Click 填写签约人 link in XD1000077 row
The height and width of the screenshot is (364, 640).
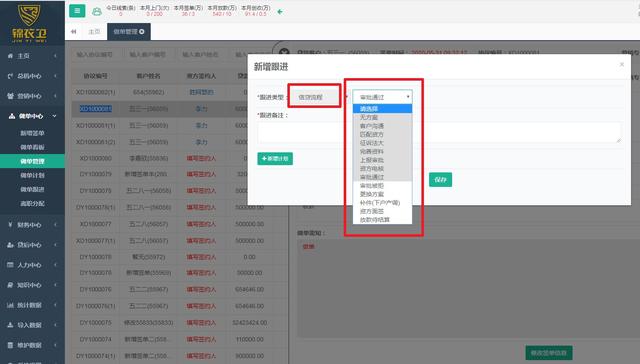pos(201,224)
